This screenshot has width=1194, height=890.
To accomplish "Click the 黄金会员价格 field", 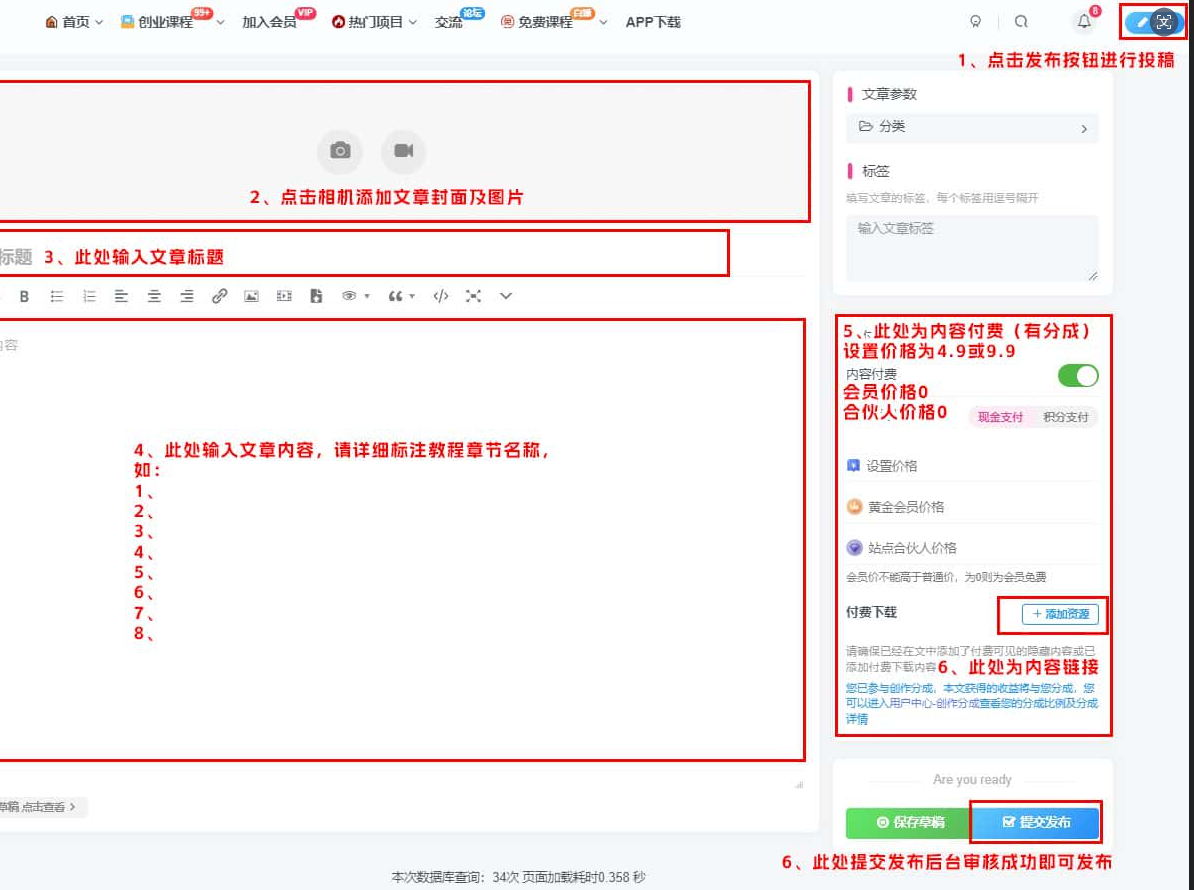I will [972, 507].
